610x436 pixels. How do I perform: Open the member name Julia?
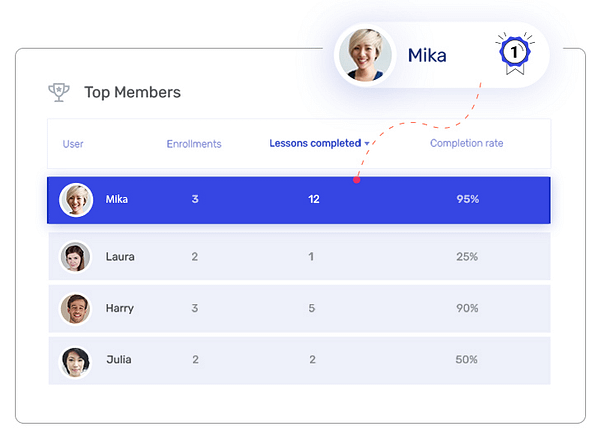pos(119,360)
